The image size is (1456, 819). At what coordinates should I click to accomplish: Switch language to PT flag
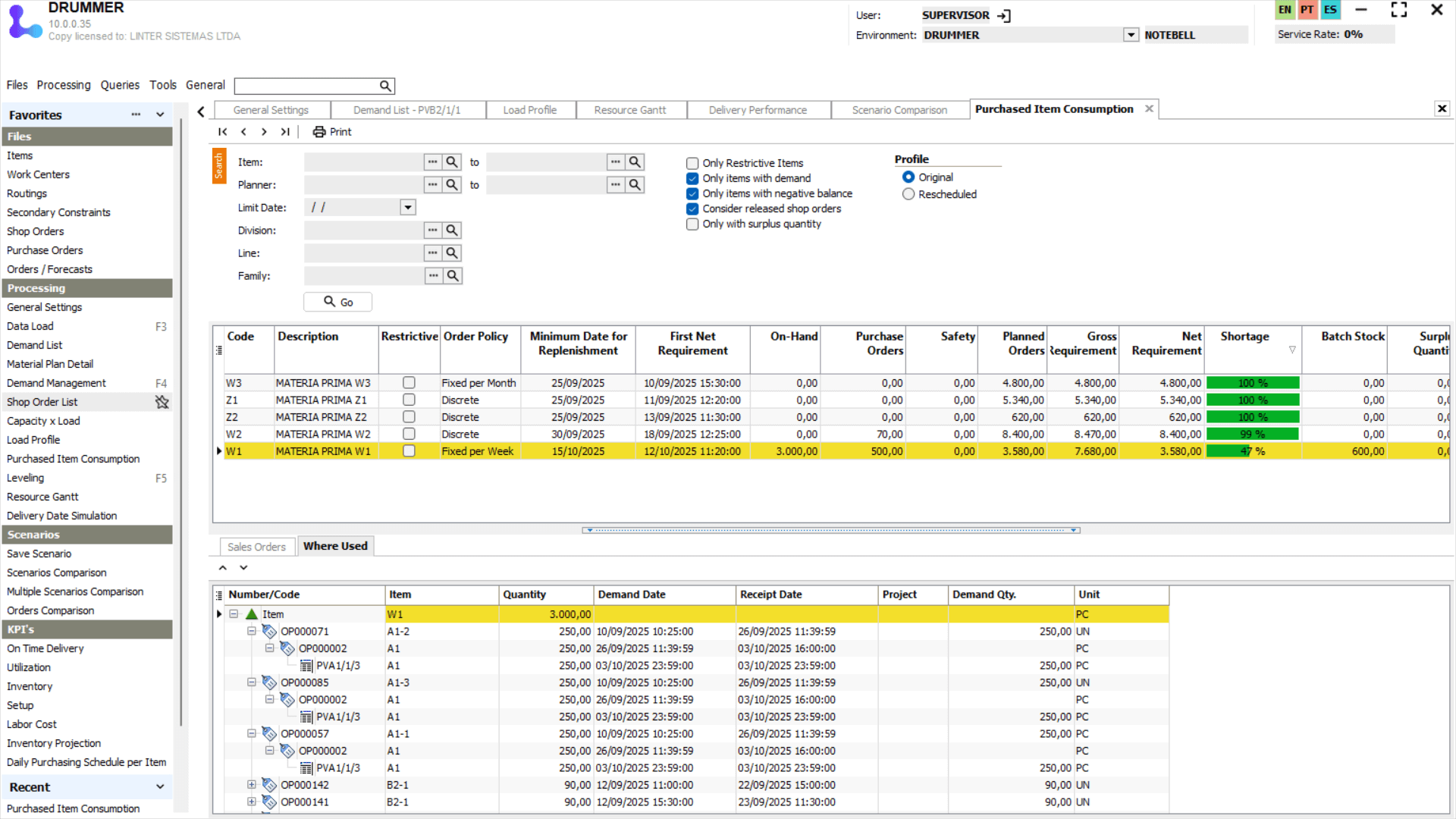(x=1307, y=10)
